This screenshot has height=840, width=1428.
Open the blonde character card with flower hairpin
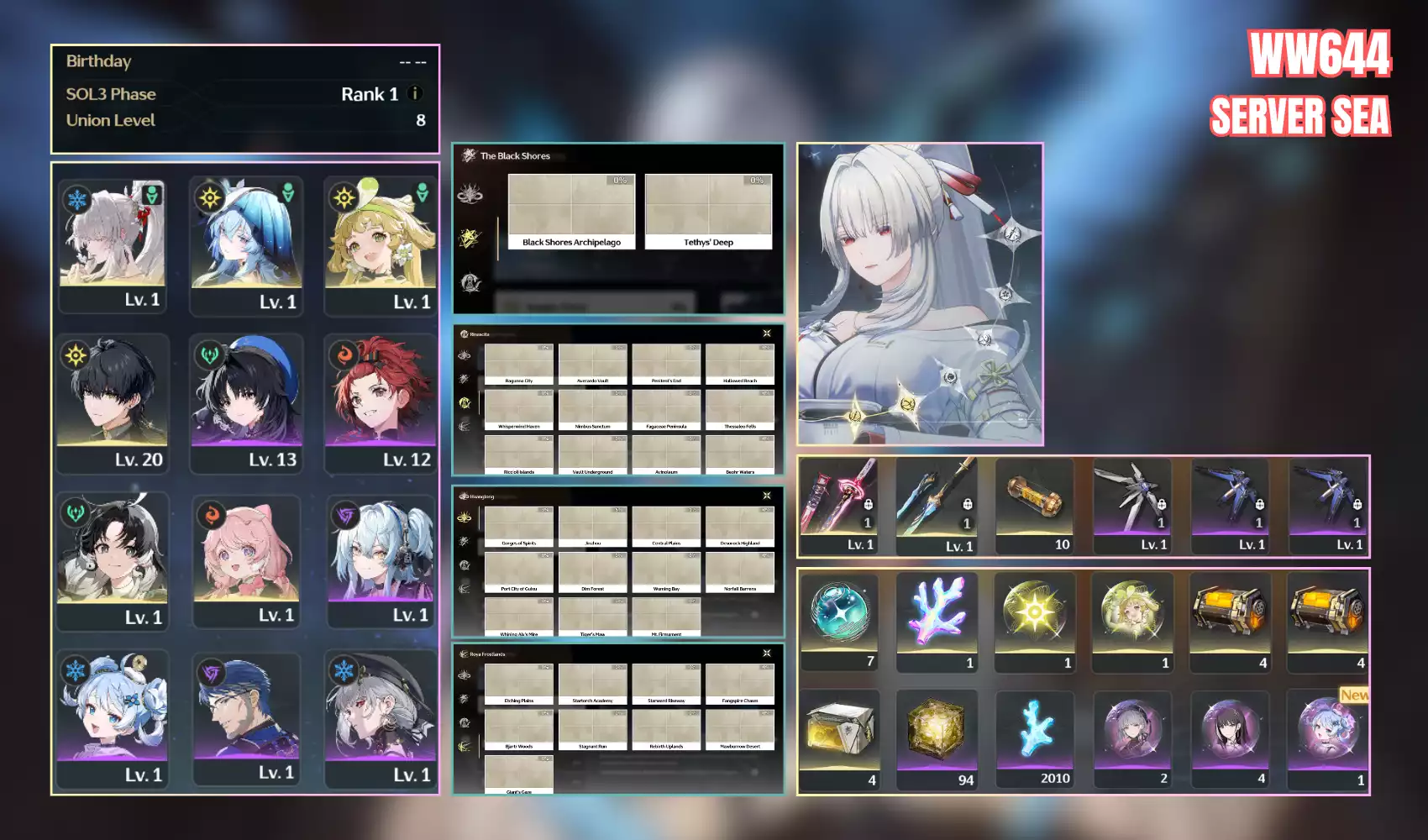[x=380, y=246]
